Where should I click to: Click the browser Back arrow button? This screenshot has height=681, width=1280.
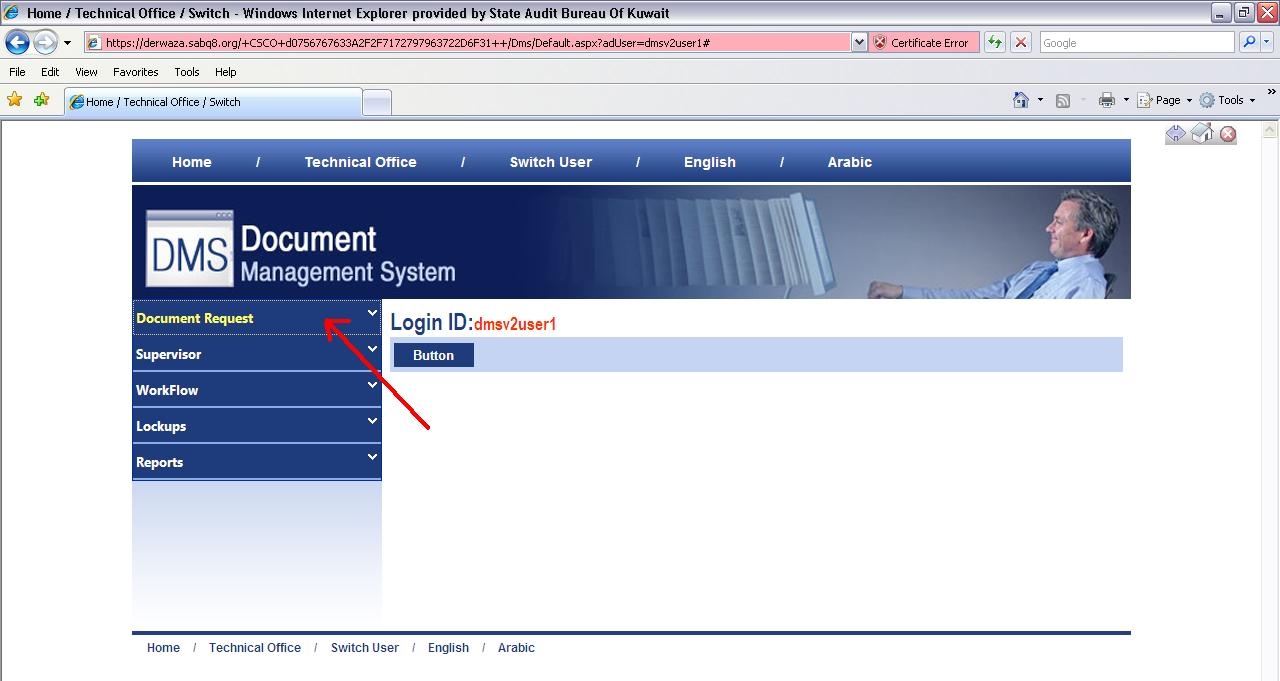pyautogui.click(x=18, y=42)
